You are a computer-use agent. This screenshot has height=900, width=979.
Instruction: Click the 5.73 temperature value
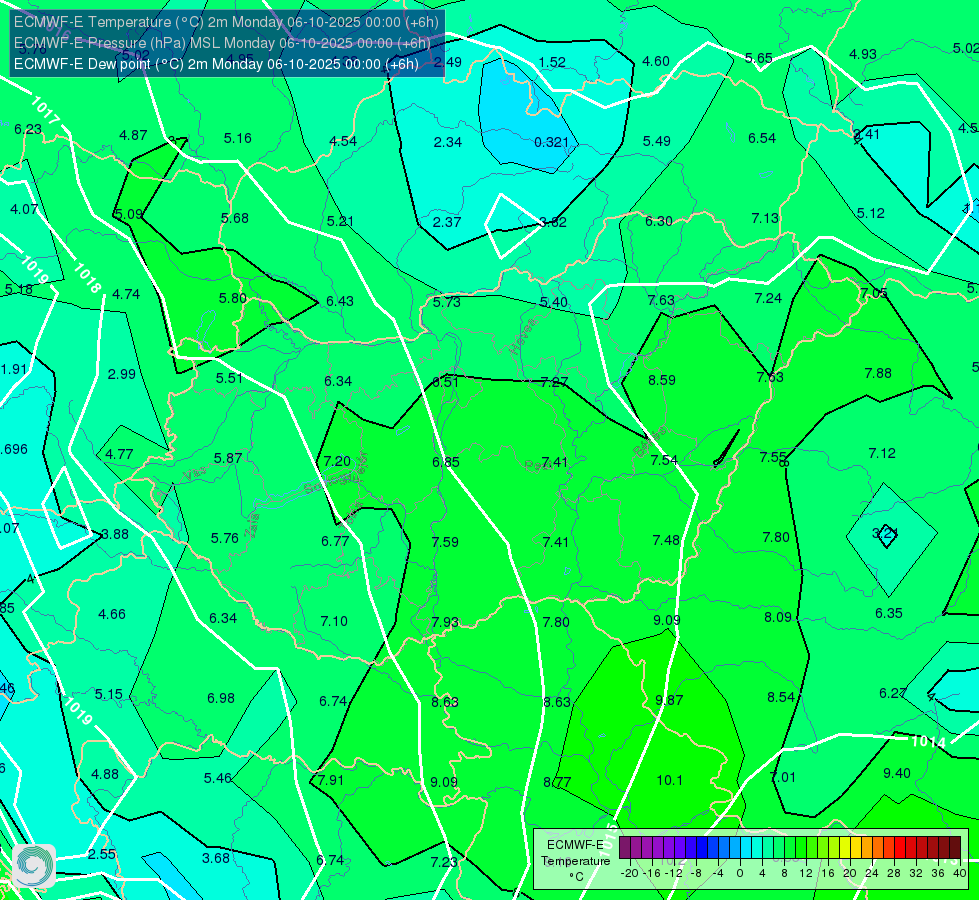(x=446, y=302)
